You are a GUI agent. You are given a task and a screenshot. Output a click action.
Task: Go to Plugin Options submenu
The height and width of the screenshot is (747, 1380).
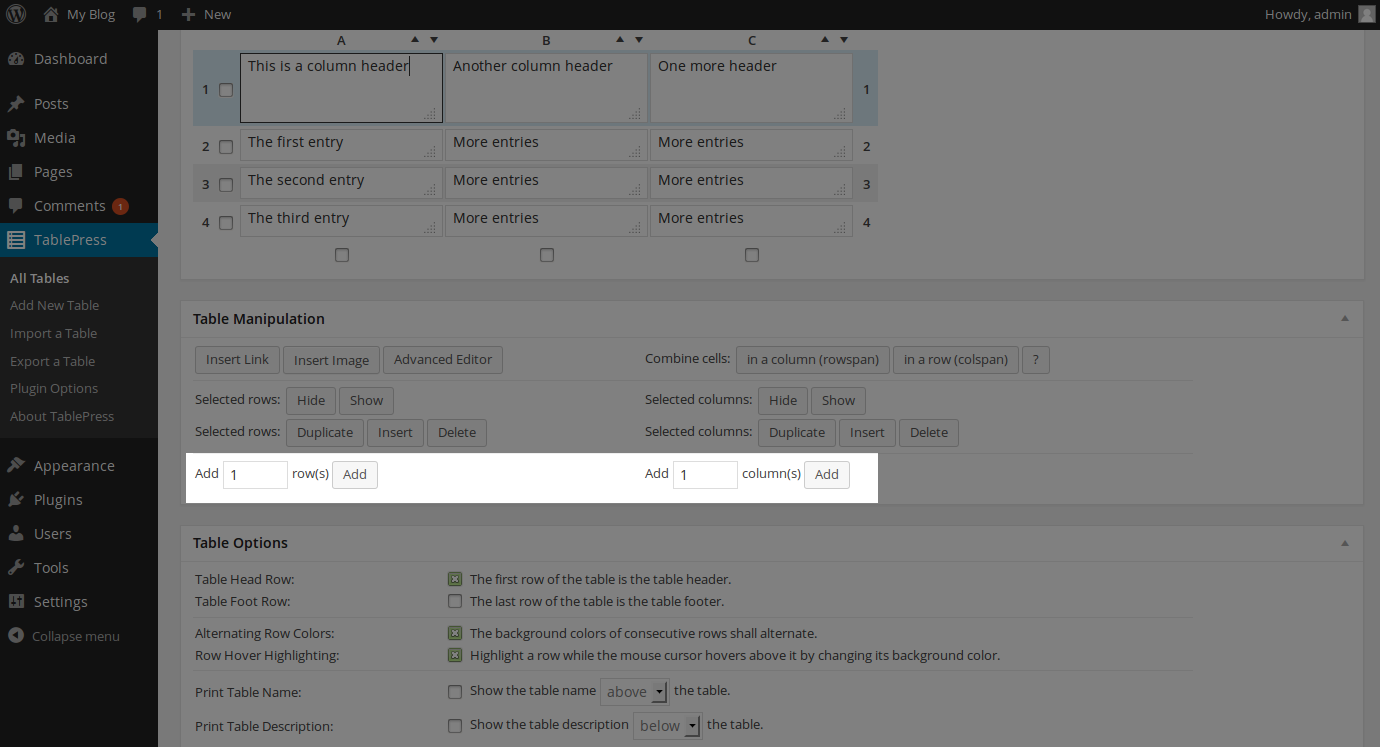click(x=54, y=389)
